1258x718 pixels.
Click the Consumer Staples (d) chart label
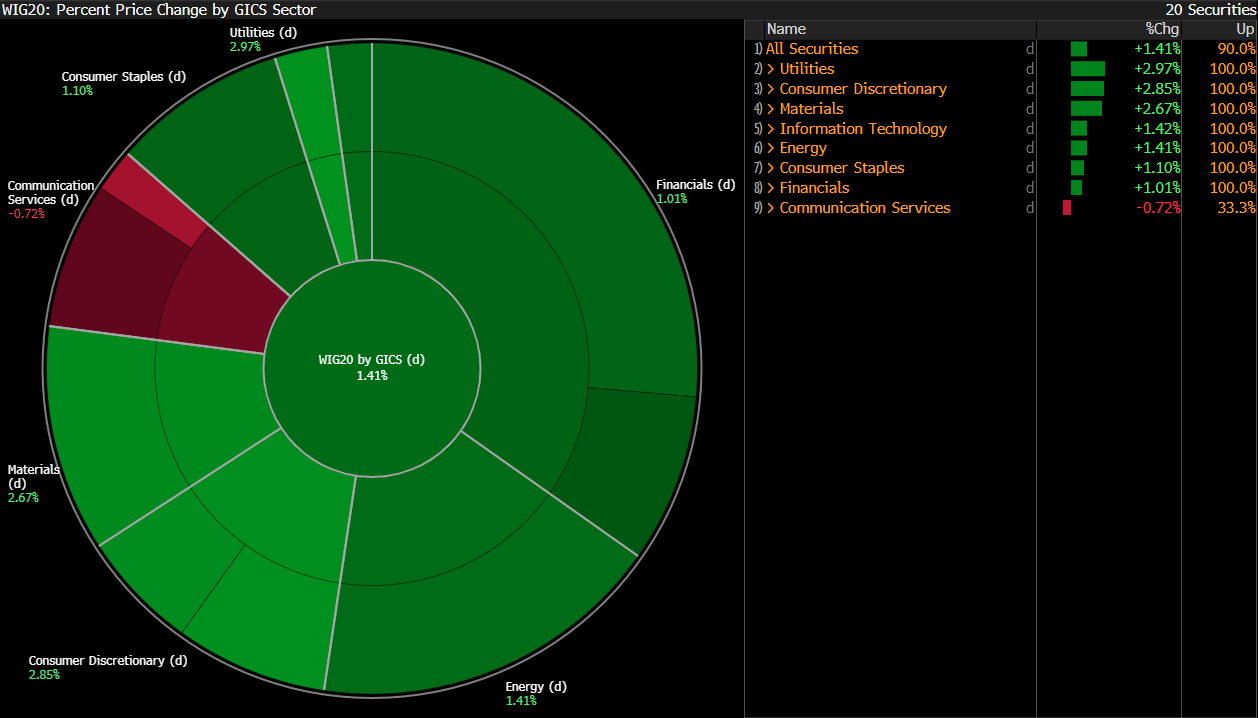tap(123, 77)
